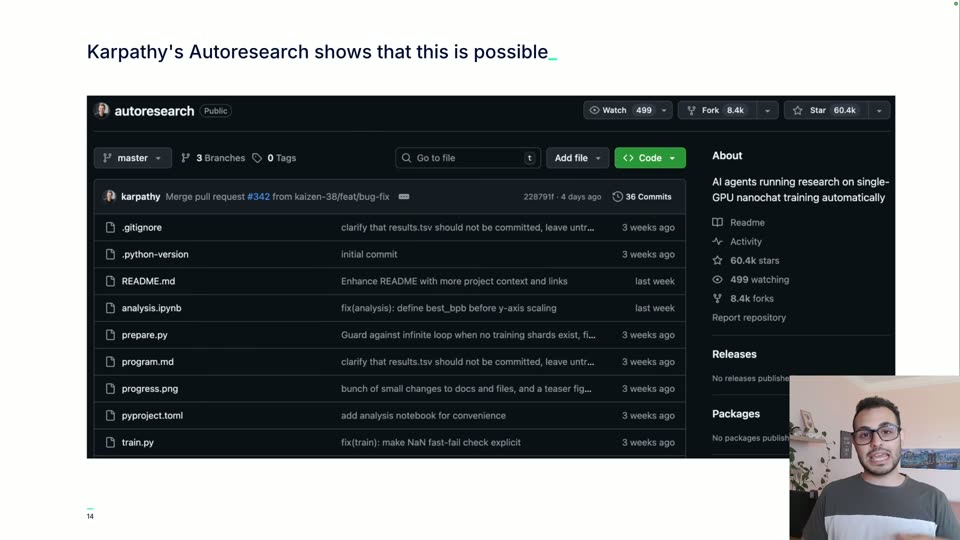Star the repository with Star 60.4k
The image size is (960, 540).
click(825, 110)
